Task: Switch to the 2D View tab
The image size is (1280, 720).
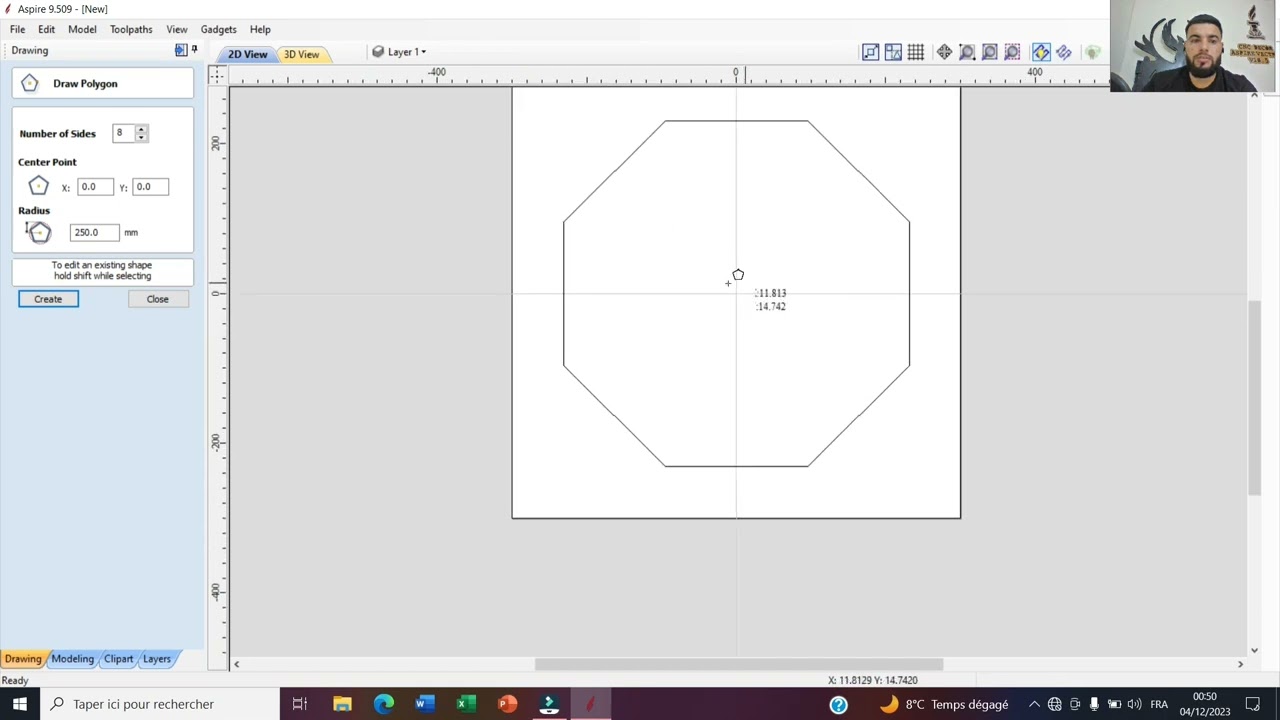Action: (247, 54)
